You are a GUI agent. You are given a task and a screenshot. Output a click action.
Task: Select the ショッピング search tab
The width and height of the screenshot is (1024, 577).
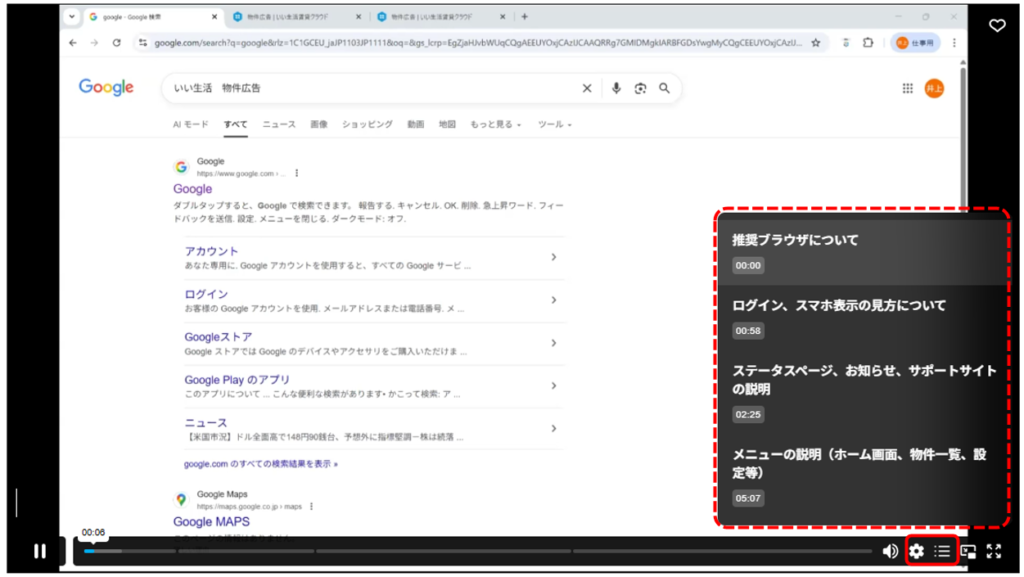[367, 124]
